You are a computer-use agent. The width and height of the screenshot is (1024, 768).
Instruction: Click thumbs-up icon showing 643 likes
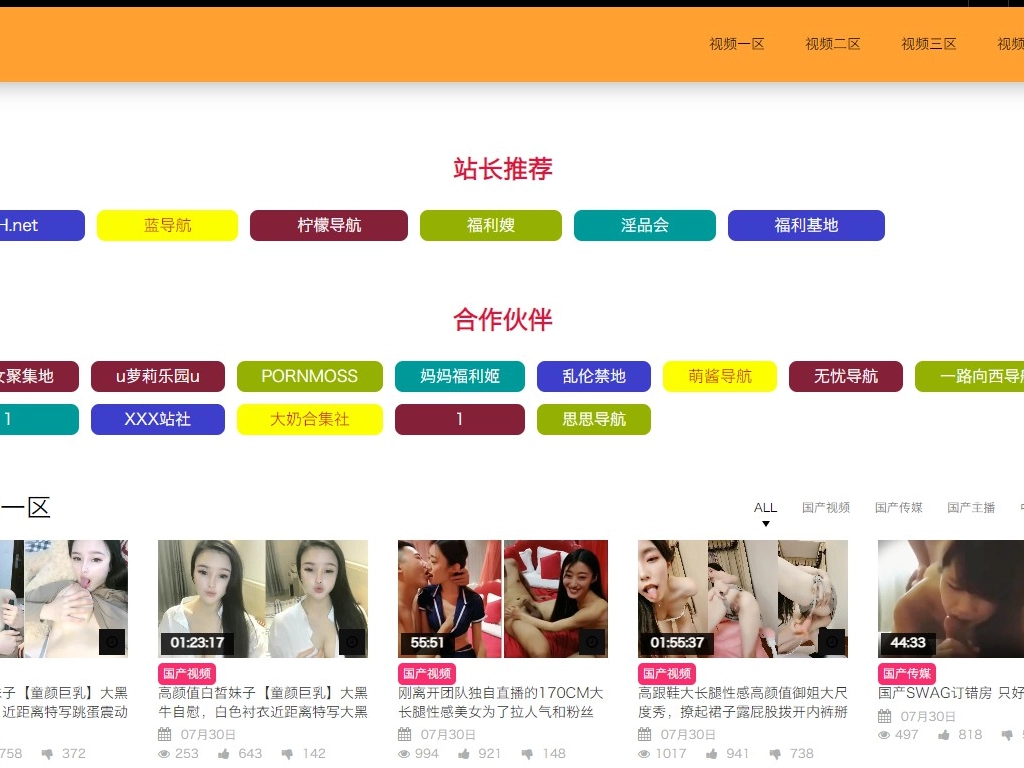(224, 754)
